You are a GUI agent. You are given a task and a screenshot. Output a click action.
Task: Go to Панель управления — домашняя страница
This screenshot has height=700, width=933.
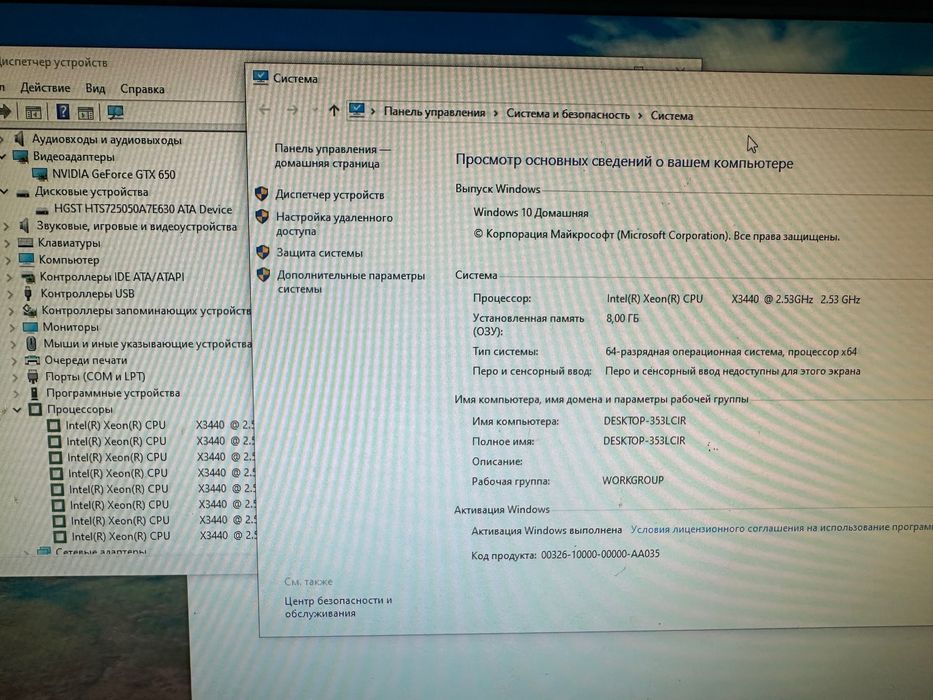332,156
